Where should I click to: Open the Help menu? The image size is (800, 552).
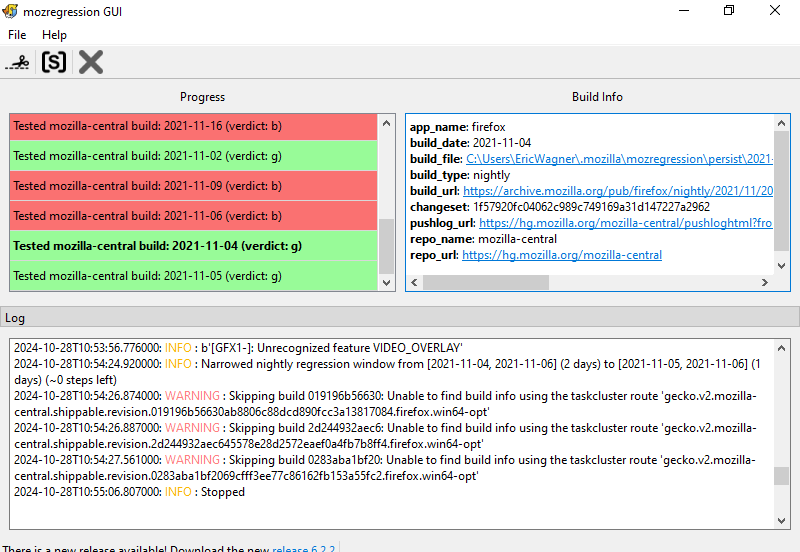54,35
